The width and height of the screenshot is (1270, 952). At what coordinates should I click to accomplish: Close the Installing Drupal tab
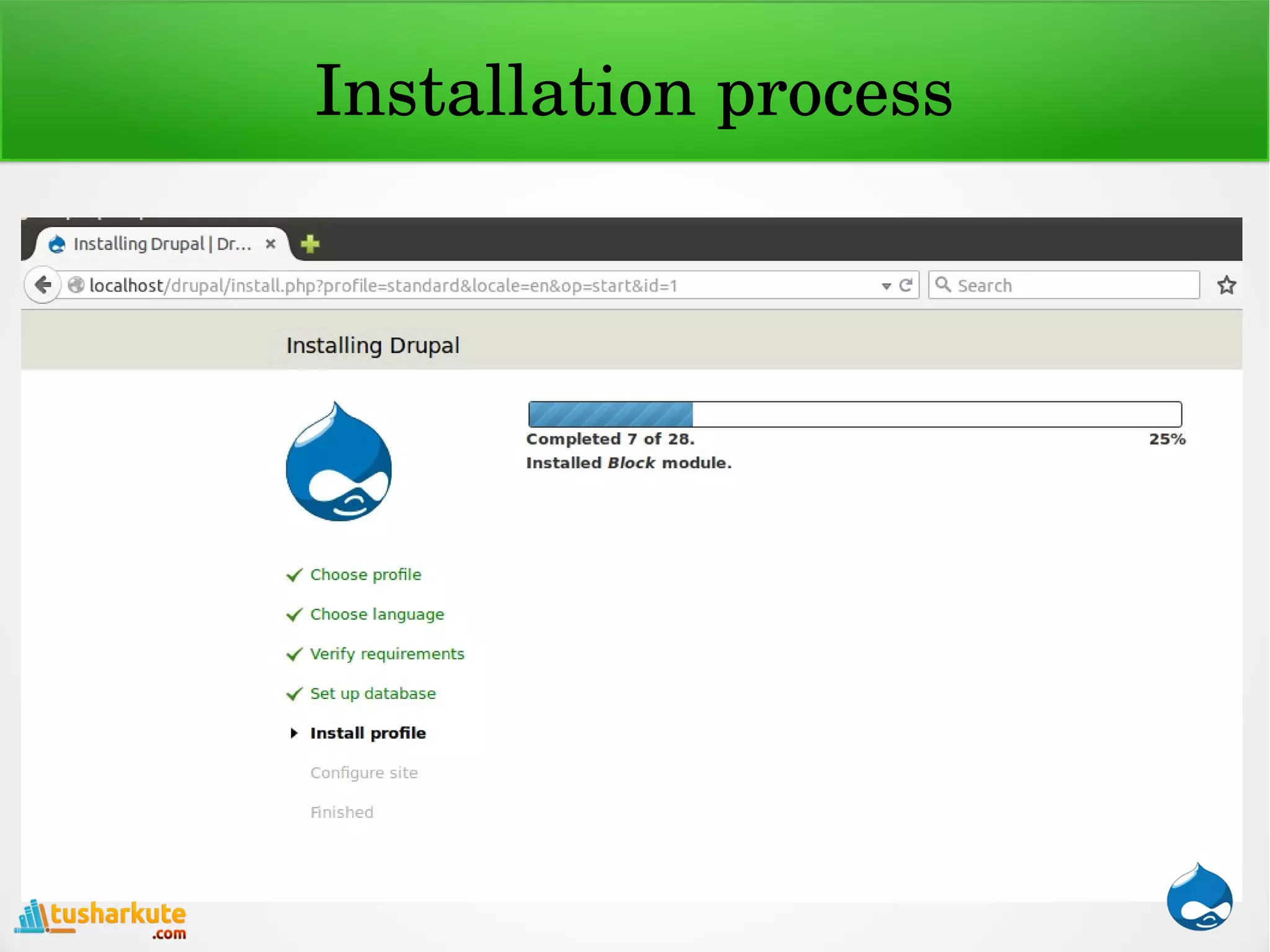pyautogui.click(x=270, y=244)
